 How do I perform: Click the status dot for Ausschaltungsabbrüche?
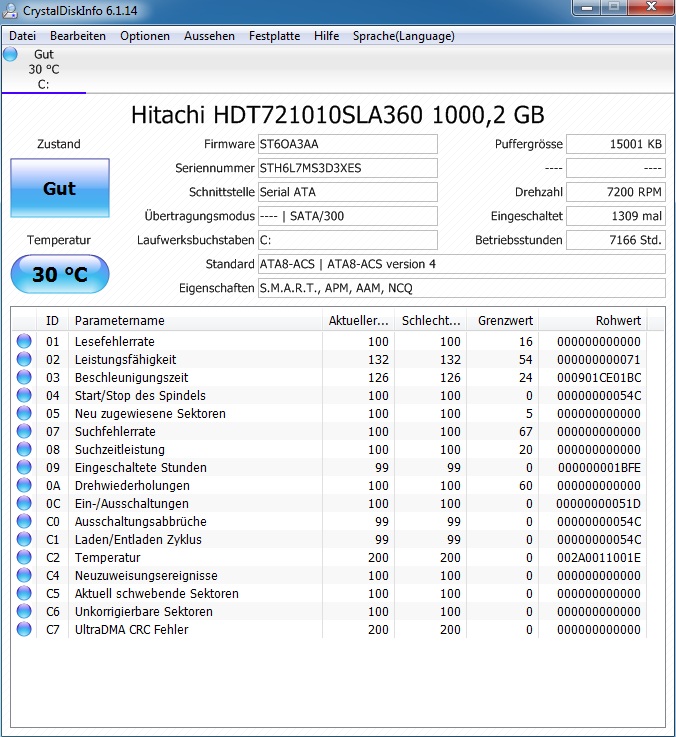pos(24,521)
